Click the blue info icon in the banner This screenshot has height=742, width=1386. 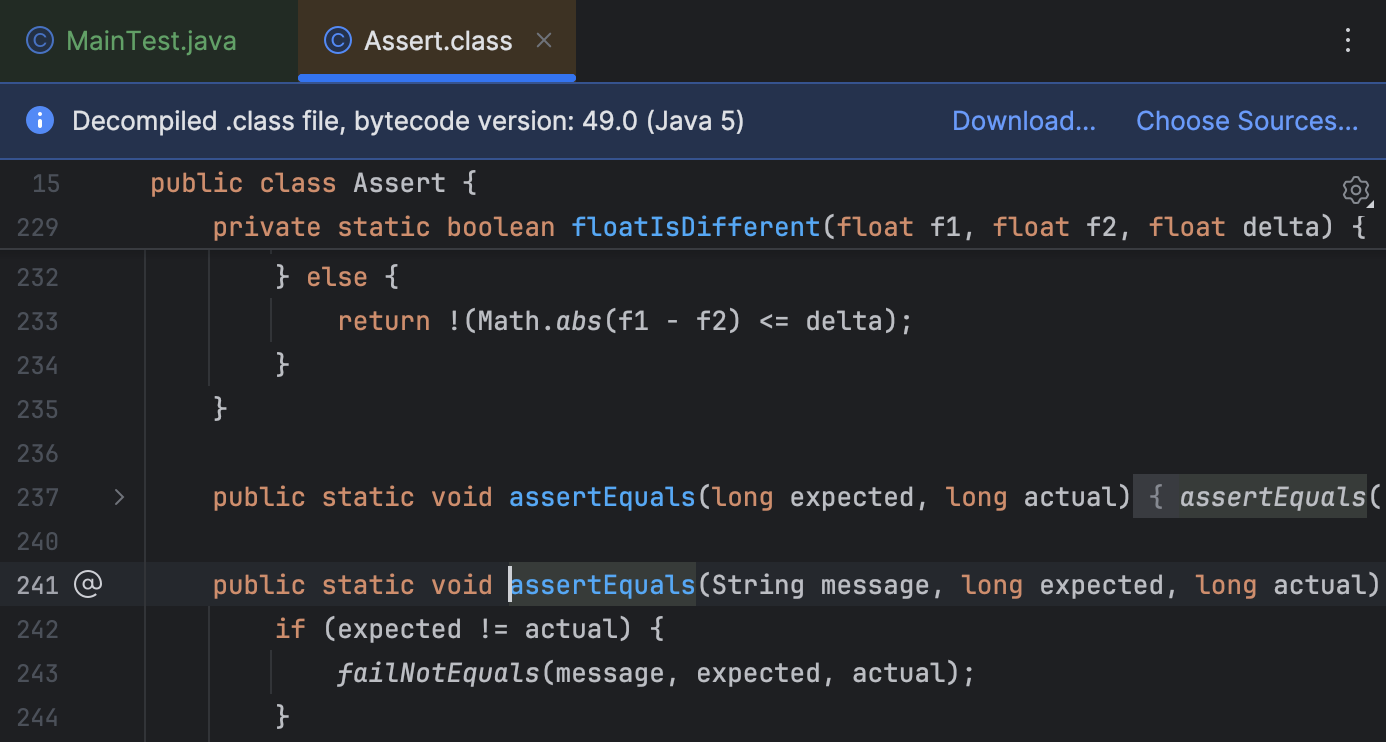39,120
